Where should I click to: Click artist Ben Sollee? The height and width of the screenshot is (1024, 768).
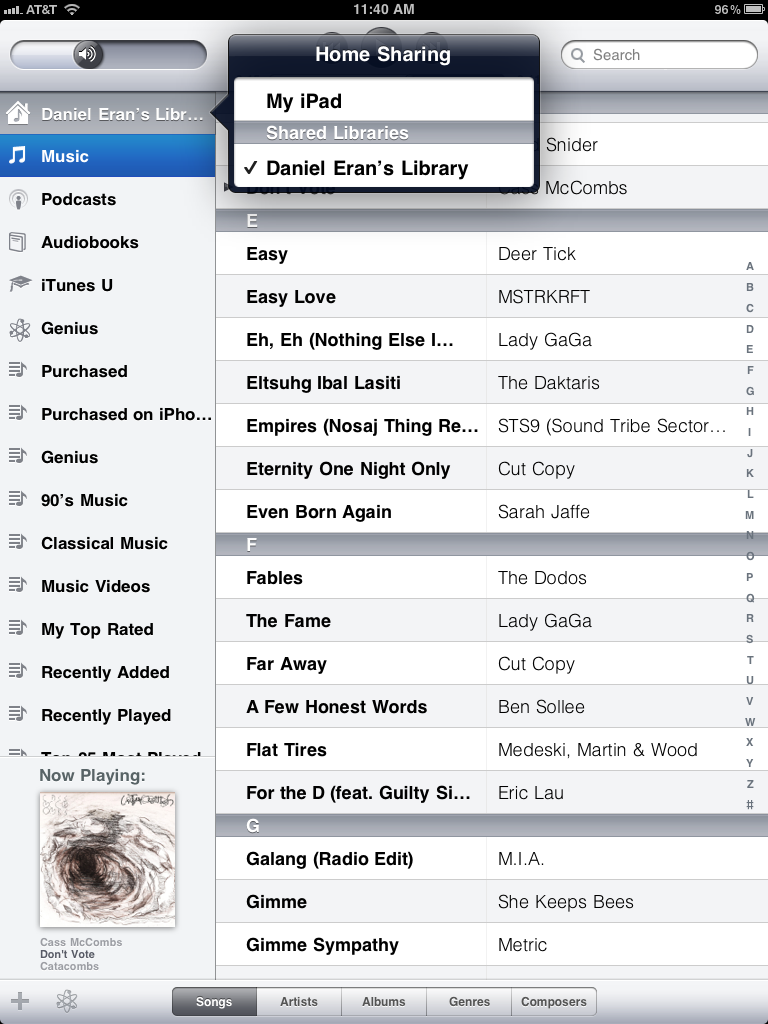[541, 707]
